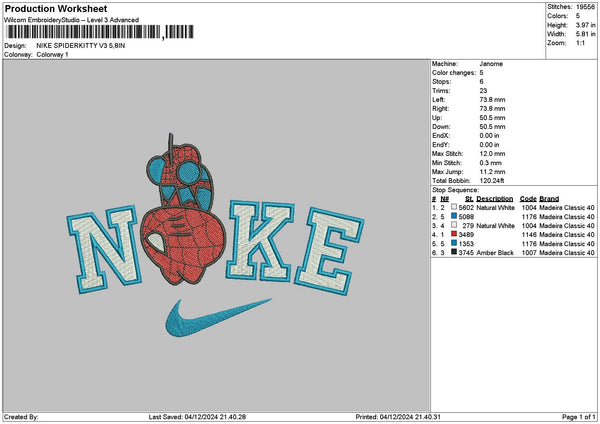The image size is (600, 424).
Task: Click the 'Page 1 of 1' indicator
Action: (x=579, y=417)
